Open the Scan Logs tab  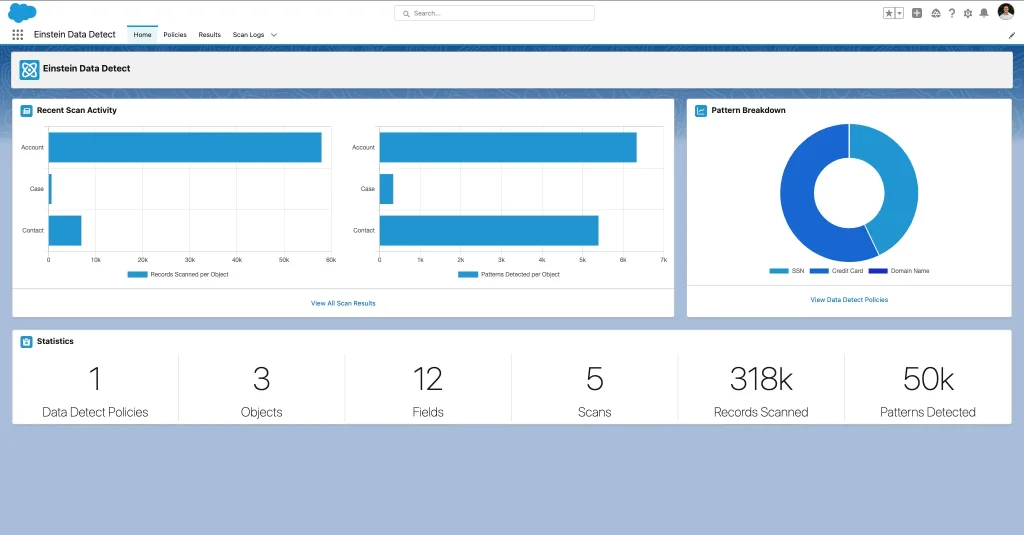tap(248, 35)
